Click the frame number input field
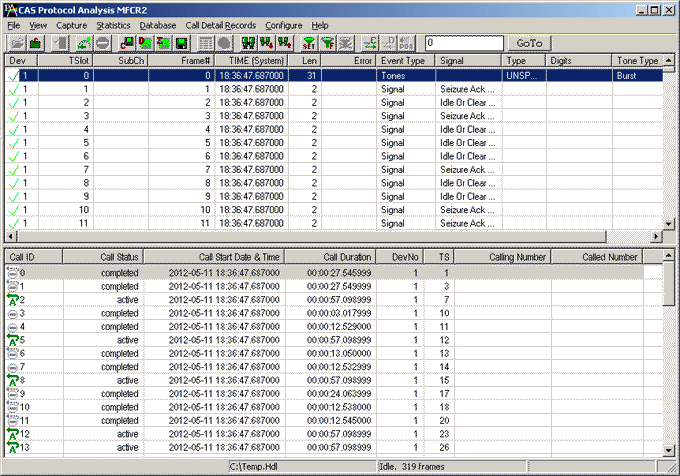680x476 pixels. [x=464, y=43]
